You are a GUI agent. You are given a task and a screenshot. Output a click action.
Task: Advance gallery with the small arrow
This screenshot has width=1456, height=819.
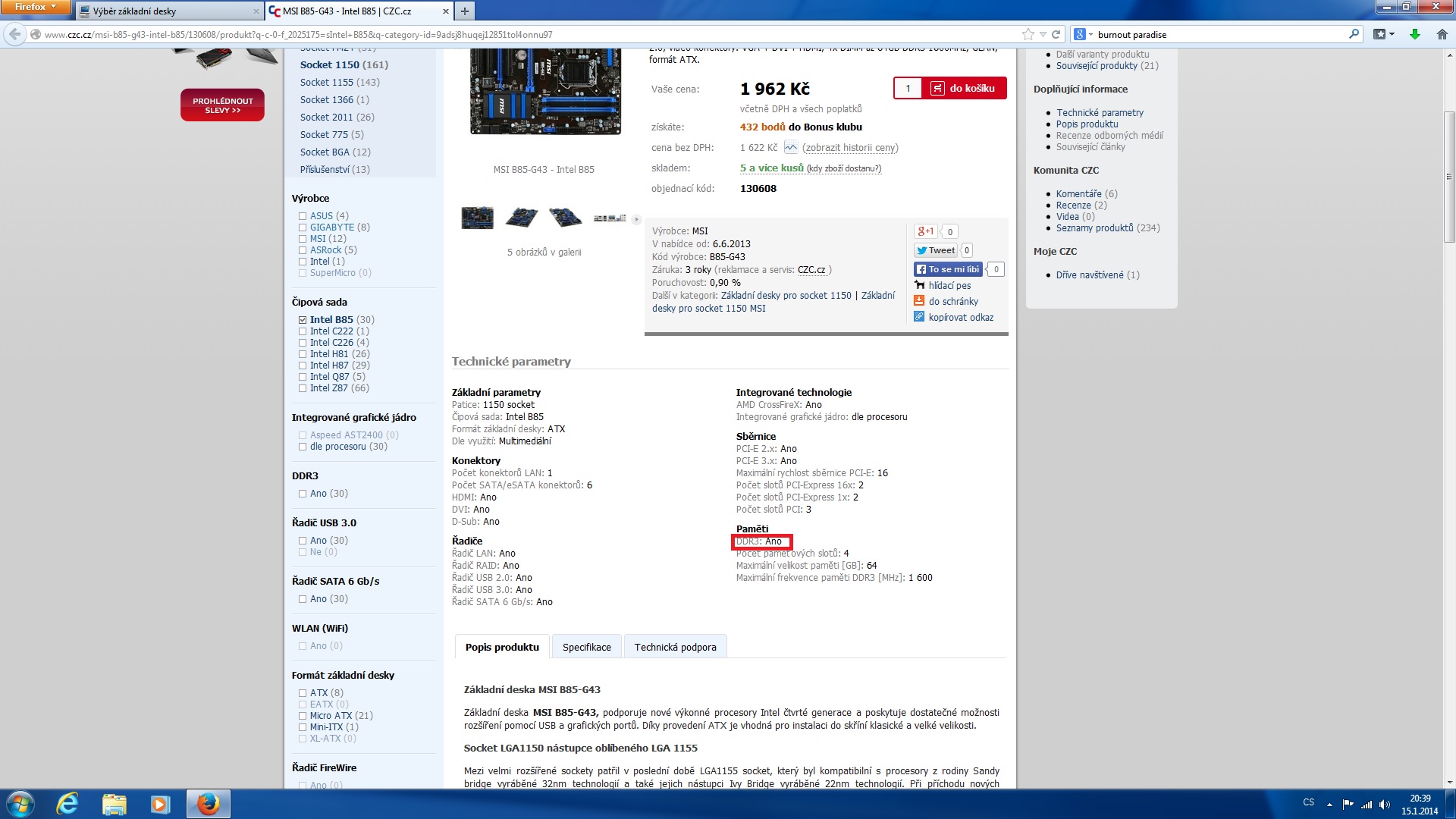[636, 219]
